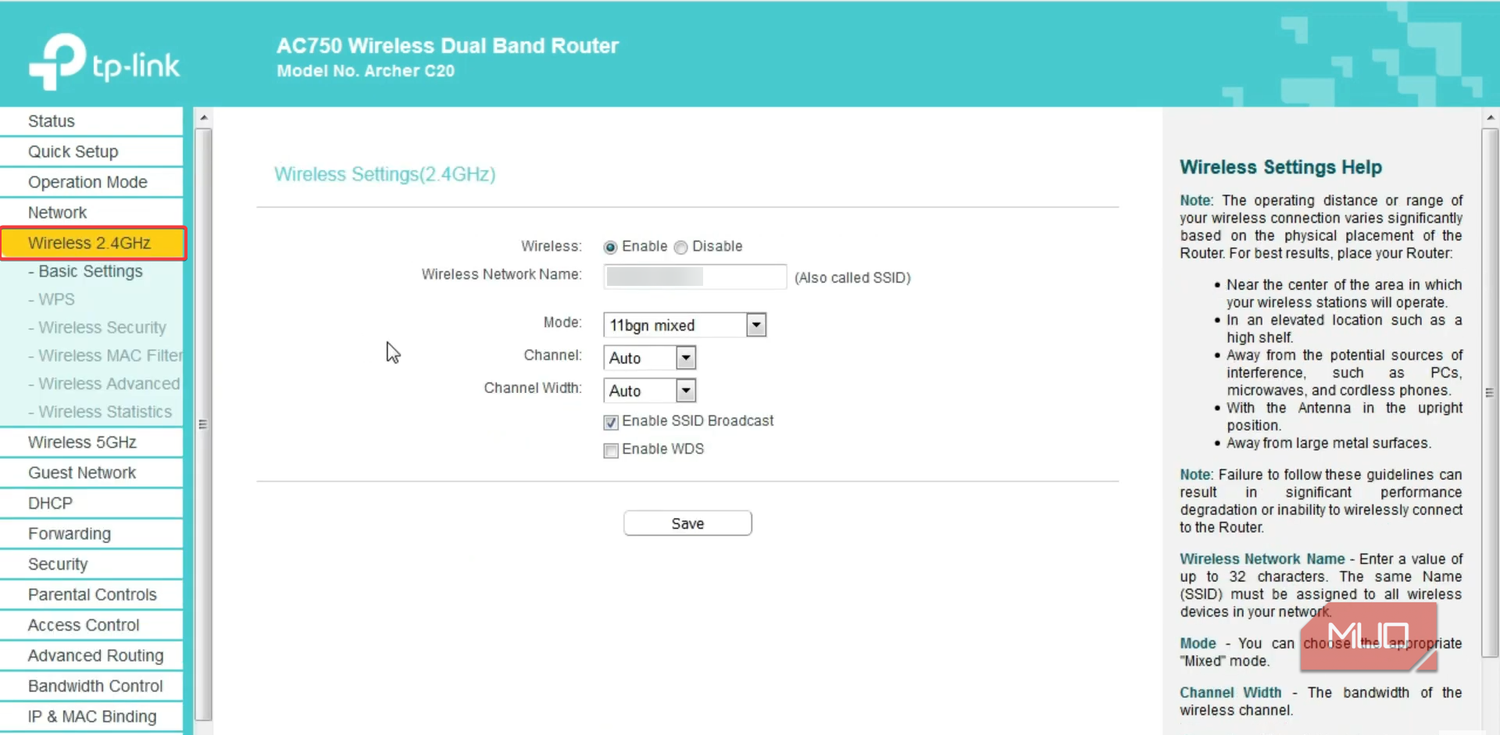Click the tp-link logo

(x=104, y=62)
